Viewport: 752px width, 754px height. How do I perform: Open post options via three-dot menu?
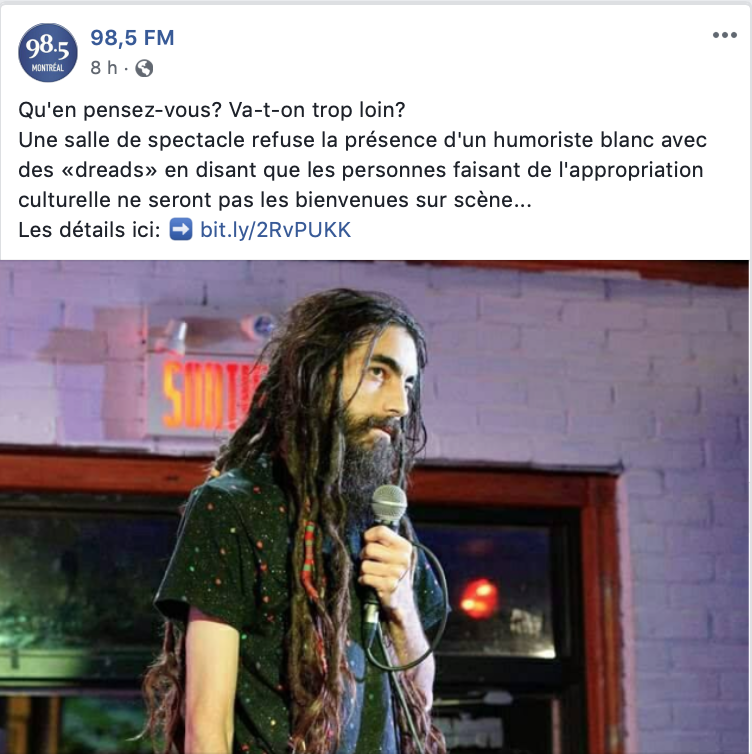tap(725, 35)
